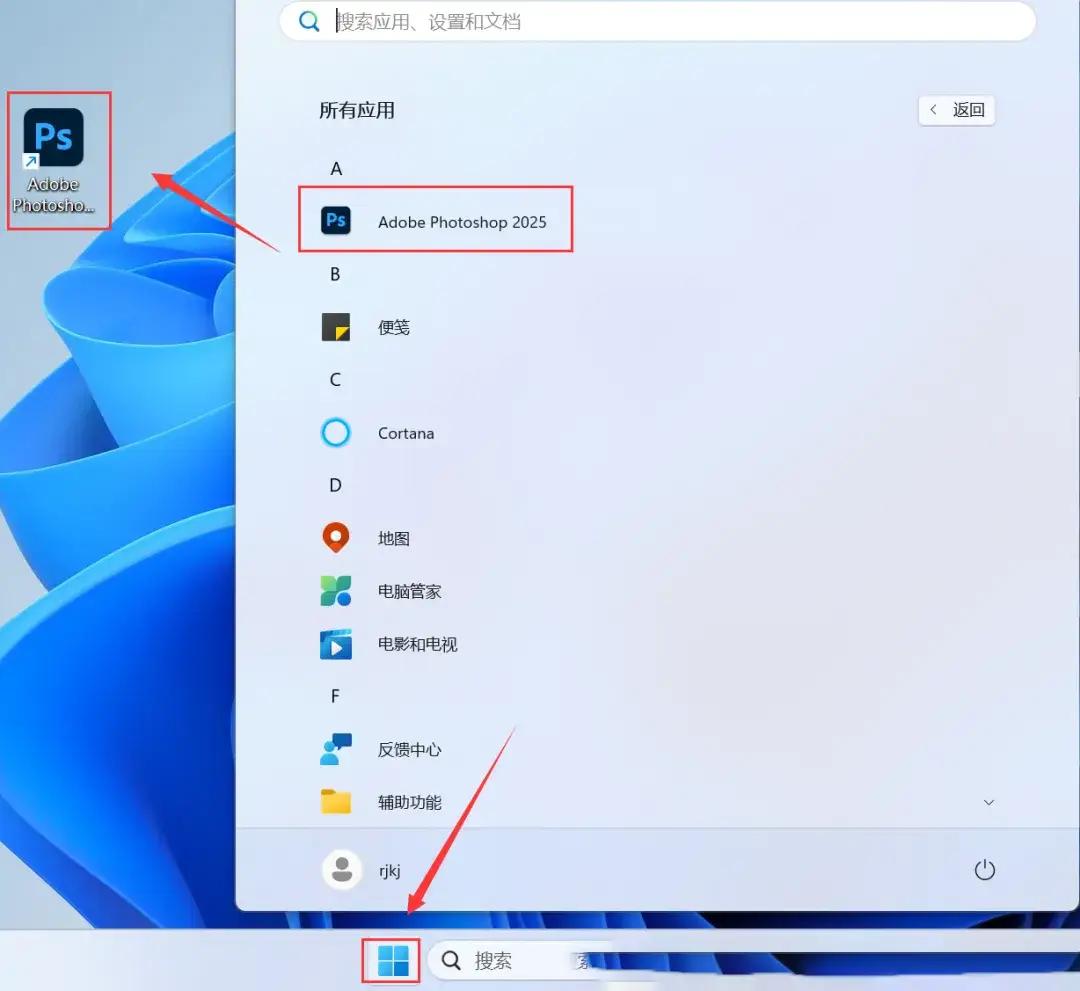Click the 返回 back button
1080x991 pixels.
point(957,110)
